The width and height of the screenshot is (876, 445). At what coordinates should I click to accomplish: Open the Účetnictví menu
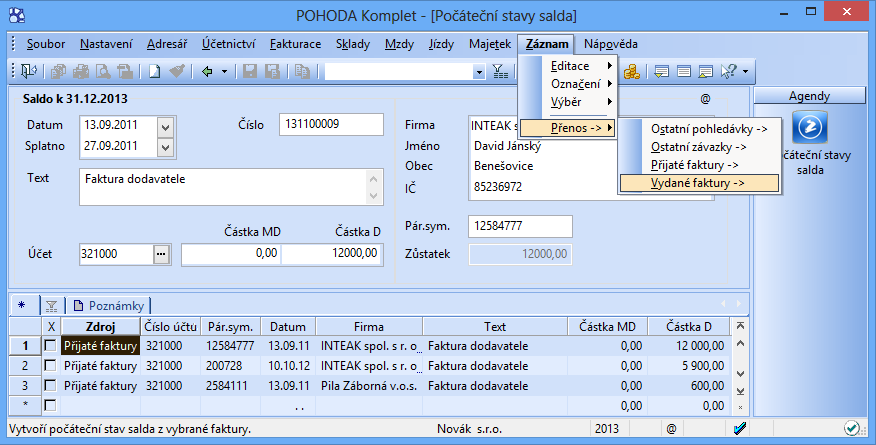(228, 44)
